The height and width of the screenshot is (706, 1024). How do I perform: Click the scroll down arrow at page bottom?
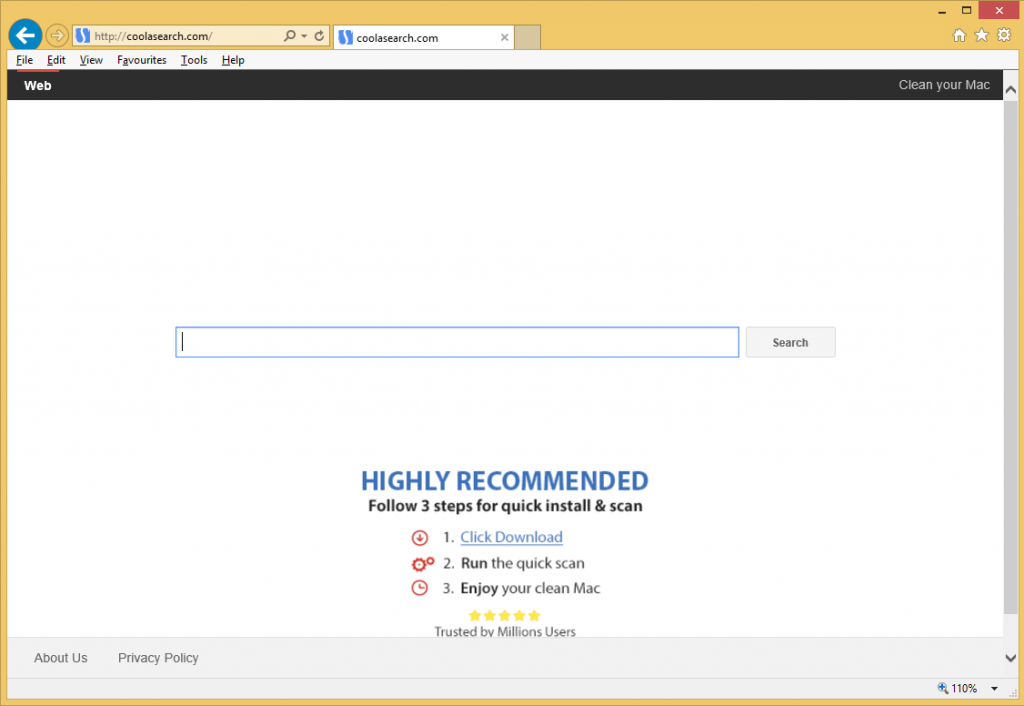pos(1010,658)
